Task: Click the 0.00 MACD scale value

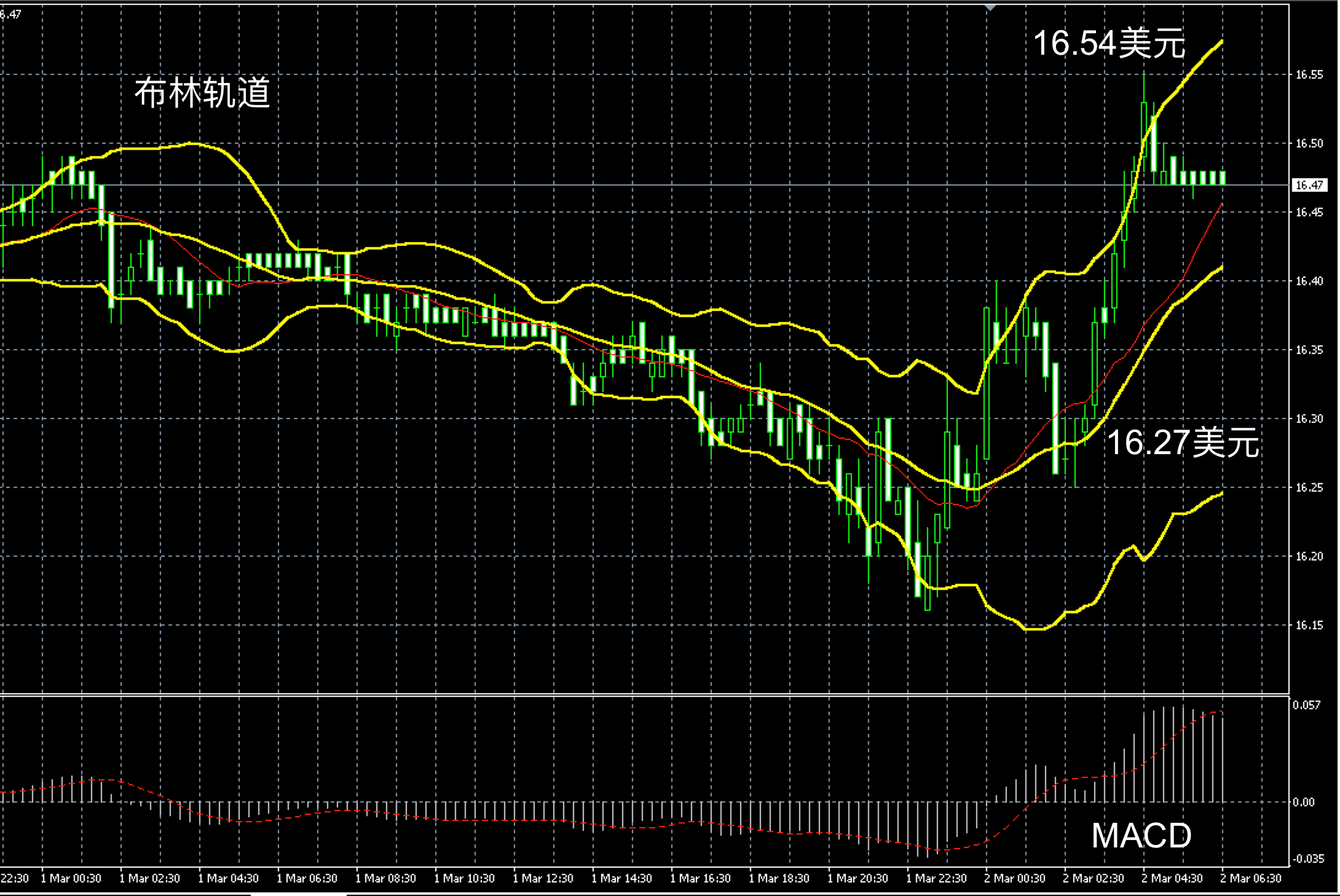Action: 1304,802
